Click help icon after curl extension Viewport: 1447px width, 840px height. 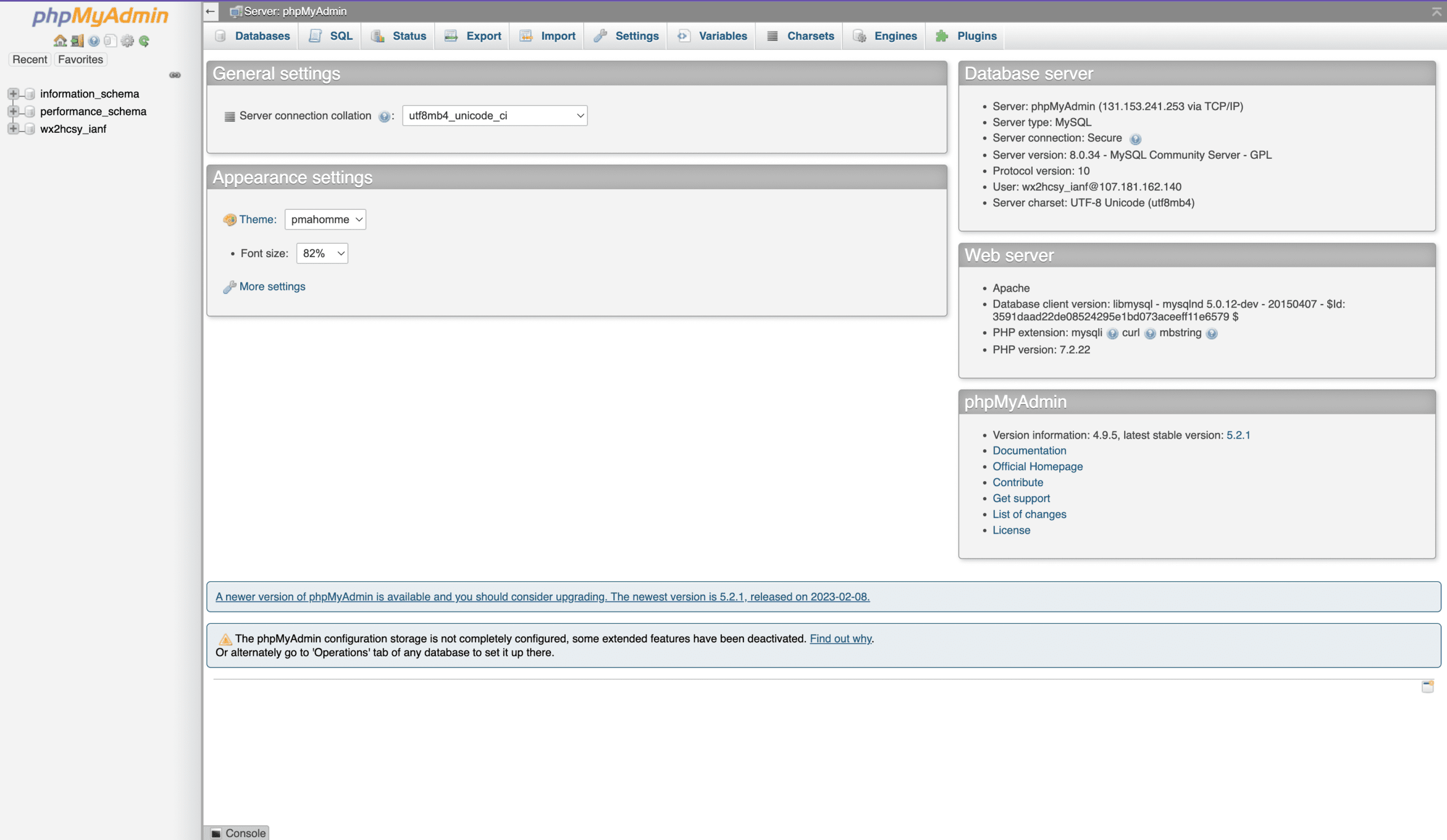[x=1150, y=334]
